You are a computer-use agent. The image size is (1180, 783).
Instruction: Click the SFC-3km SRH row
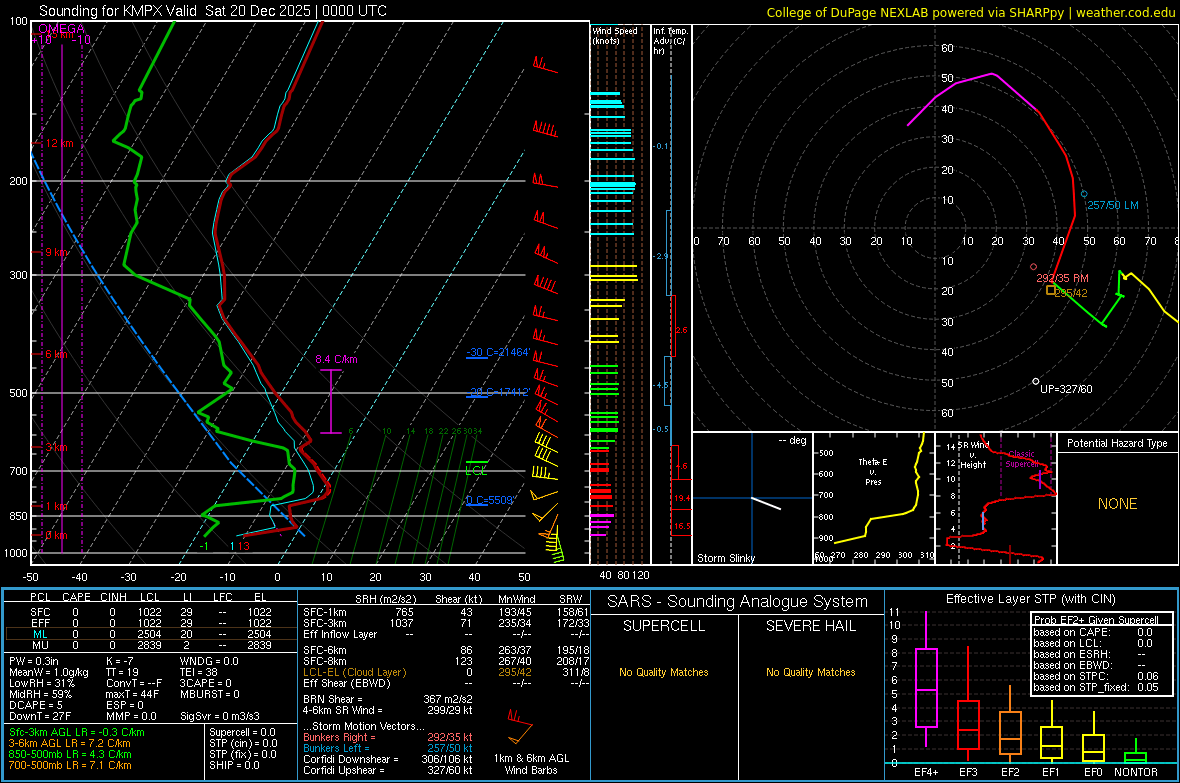(446, 623)
